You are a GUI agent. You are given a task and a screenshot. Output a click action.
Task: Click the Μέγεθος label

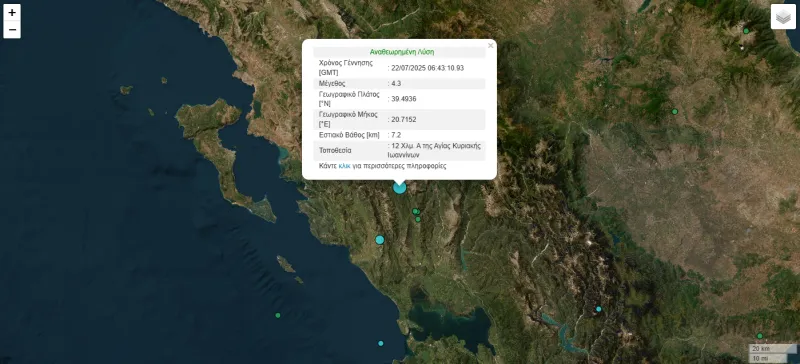point(332,83)
